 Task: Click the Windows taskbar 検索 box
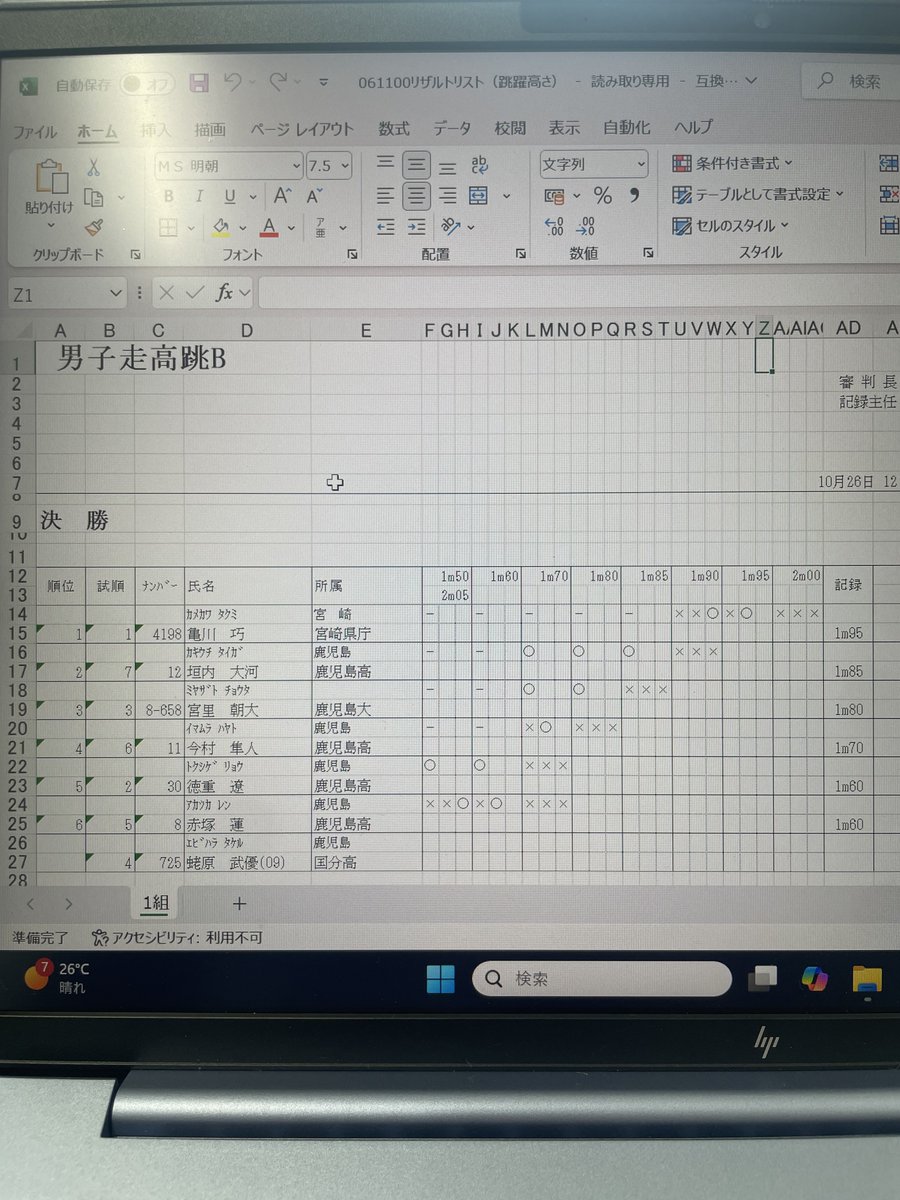click(x=601, y=979)
